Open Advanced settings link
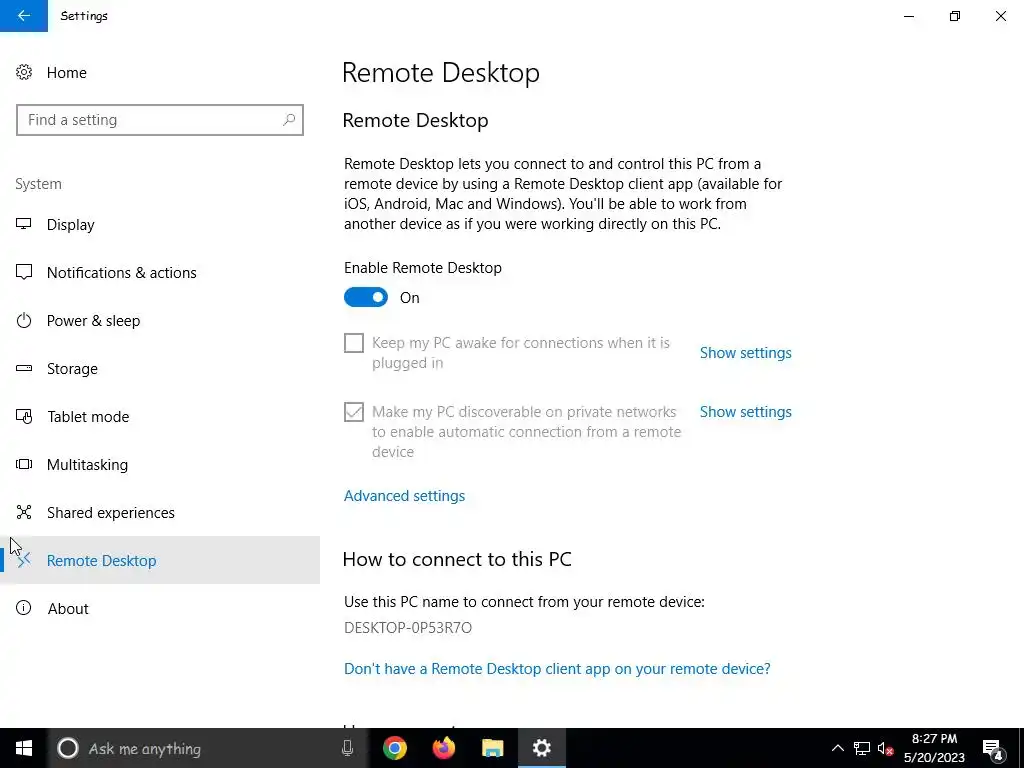The width and height of the screenshot is (1024, 768). click(x=404, y=496)
